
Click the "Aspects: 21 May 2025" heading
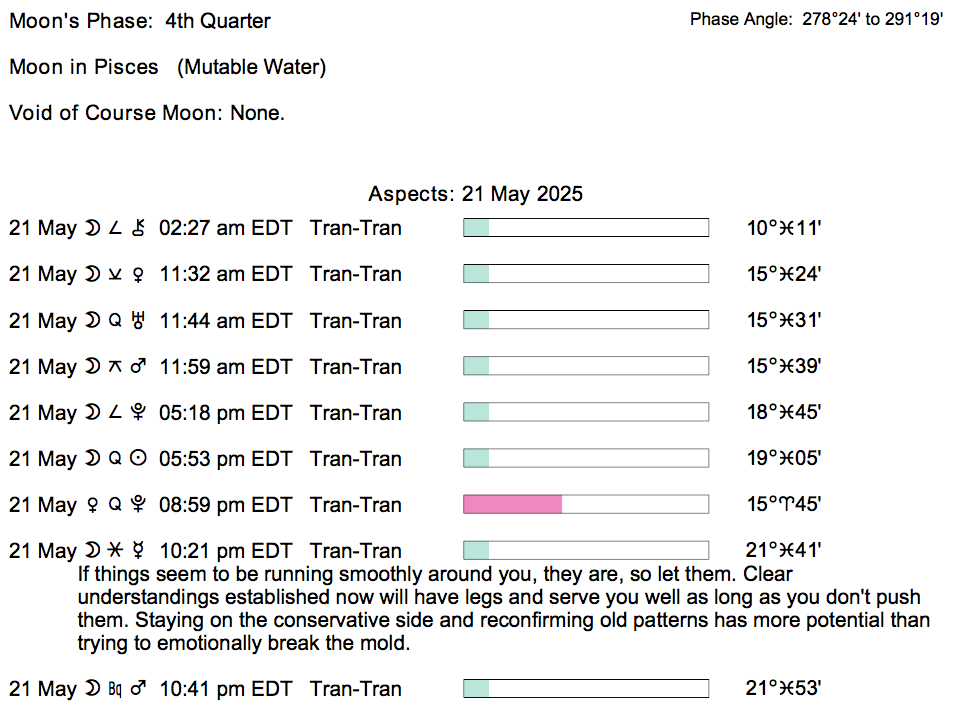click(x=475, y=194)
